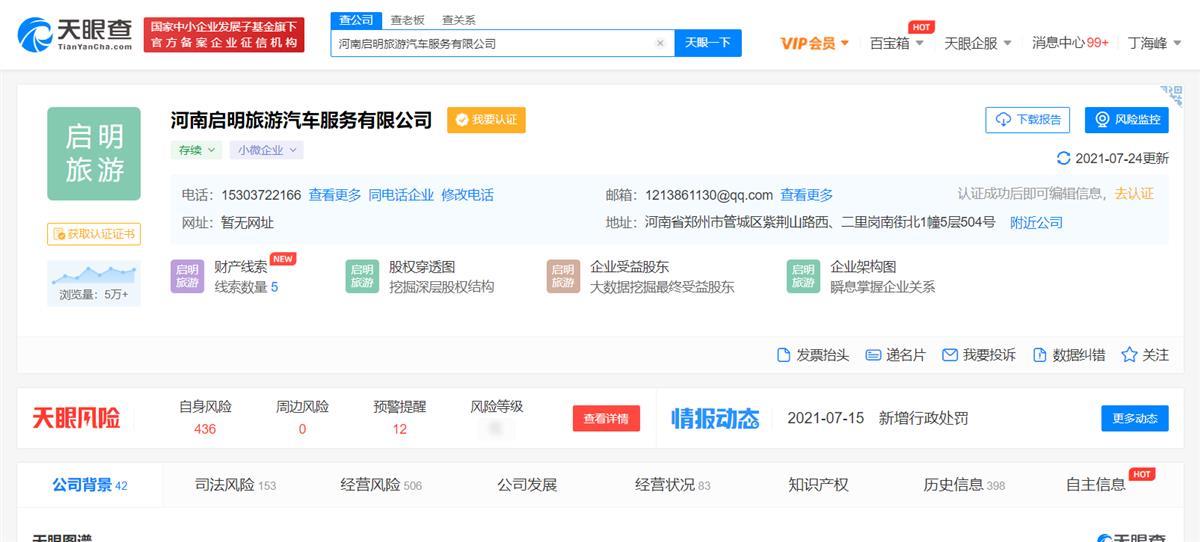Click the 天眼风险 logo

coord(76,418)
